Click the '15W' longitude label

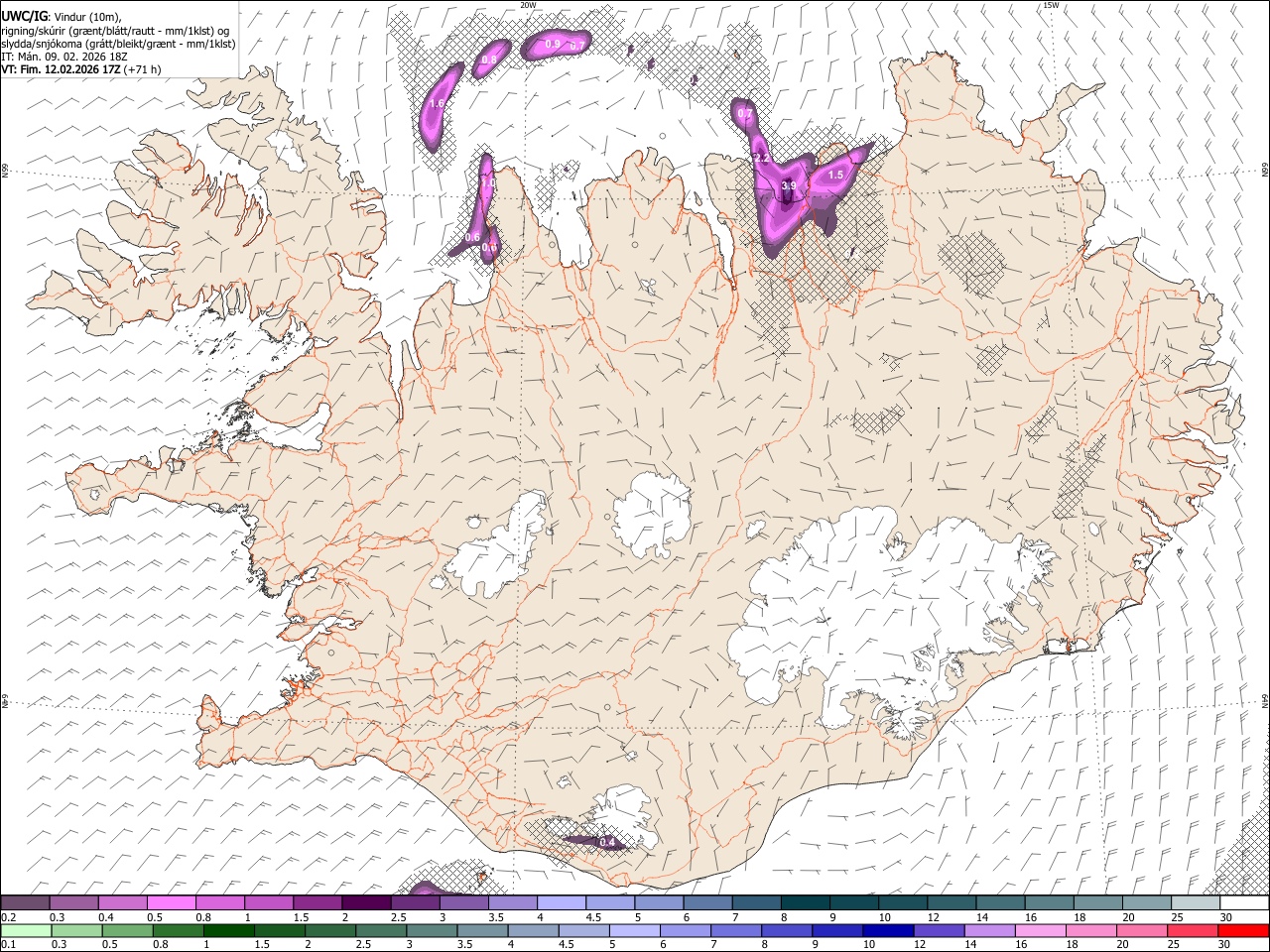[1051, 5]
